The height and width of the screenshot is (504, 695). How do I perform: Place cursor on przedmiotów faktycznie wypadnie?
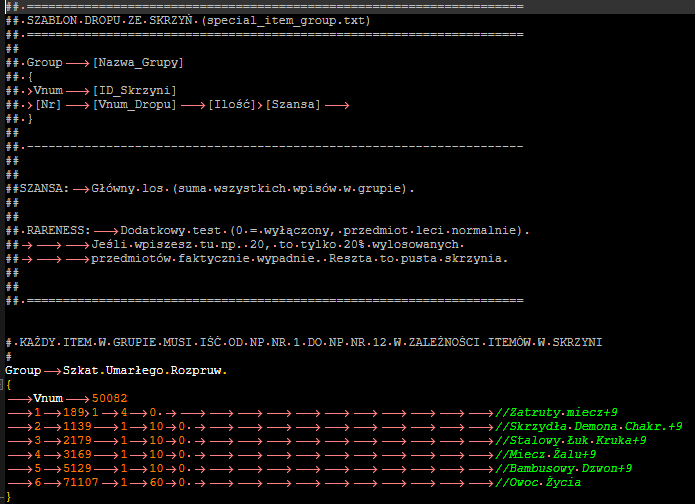pyautogui.click(x=203, y=258)
